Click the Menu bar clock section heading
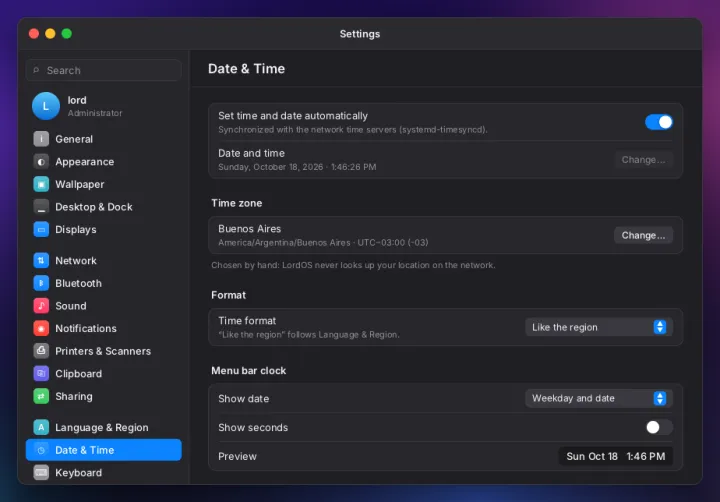Screen dimensions: 720x502 (248, 371)
